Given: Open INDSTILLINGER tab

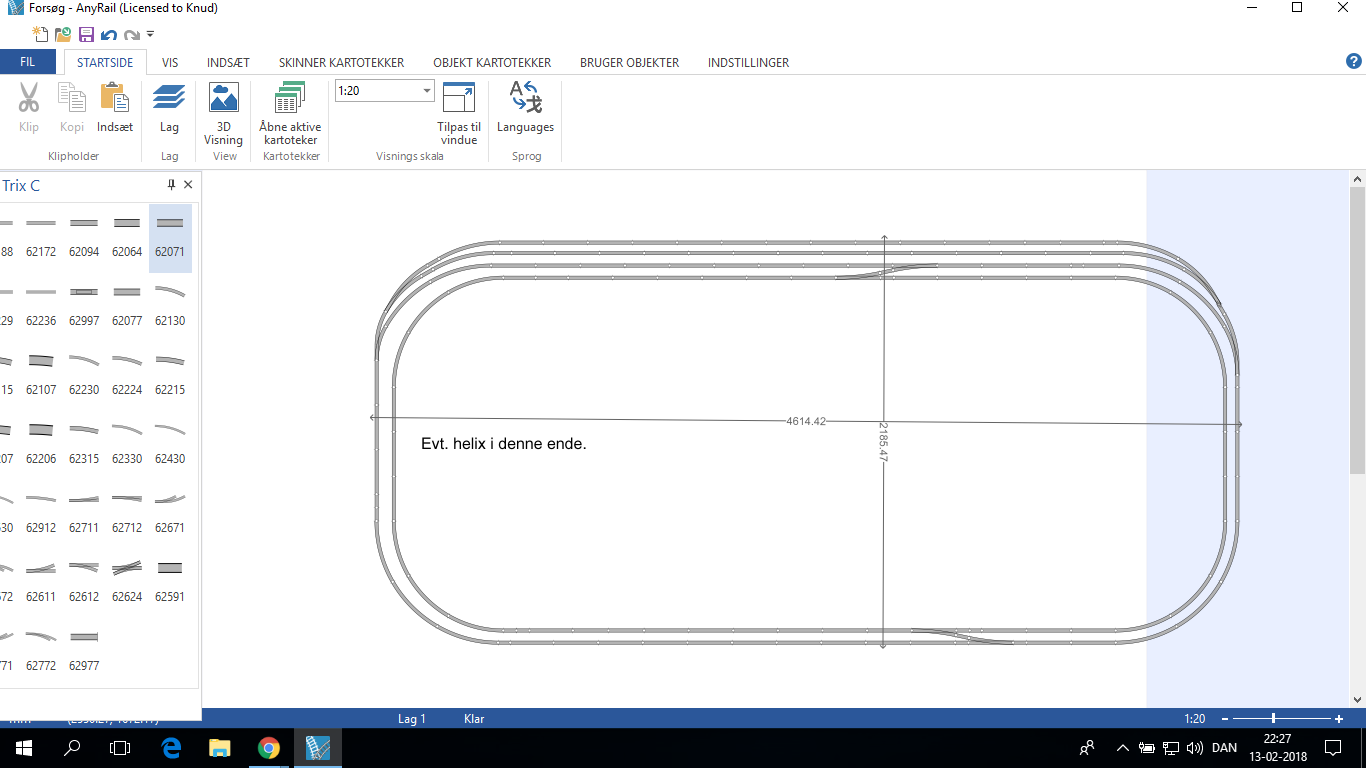Looking at the screenshot, I should point(748,62).
